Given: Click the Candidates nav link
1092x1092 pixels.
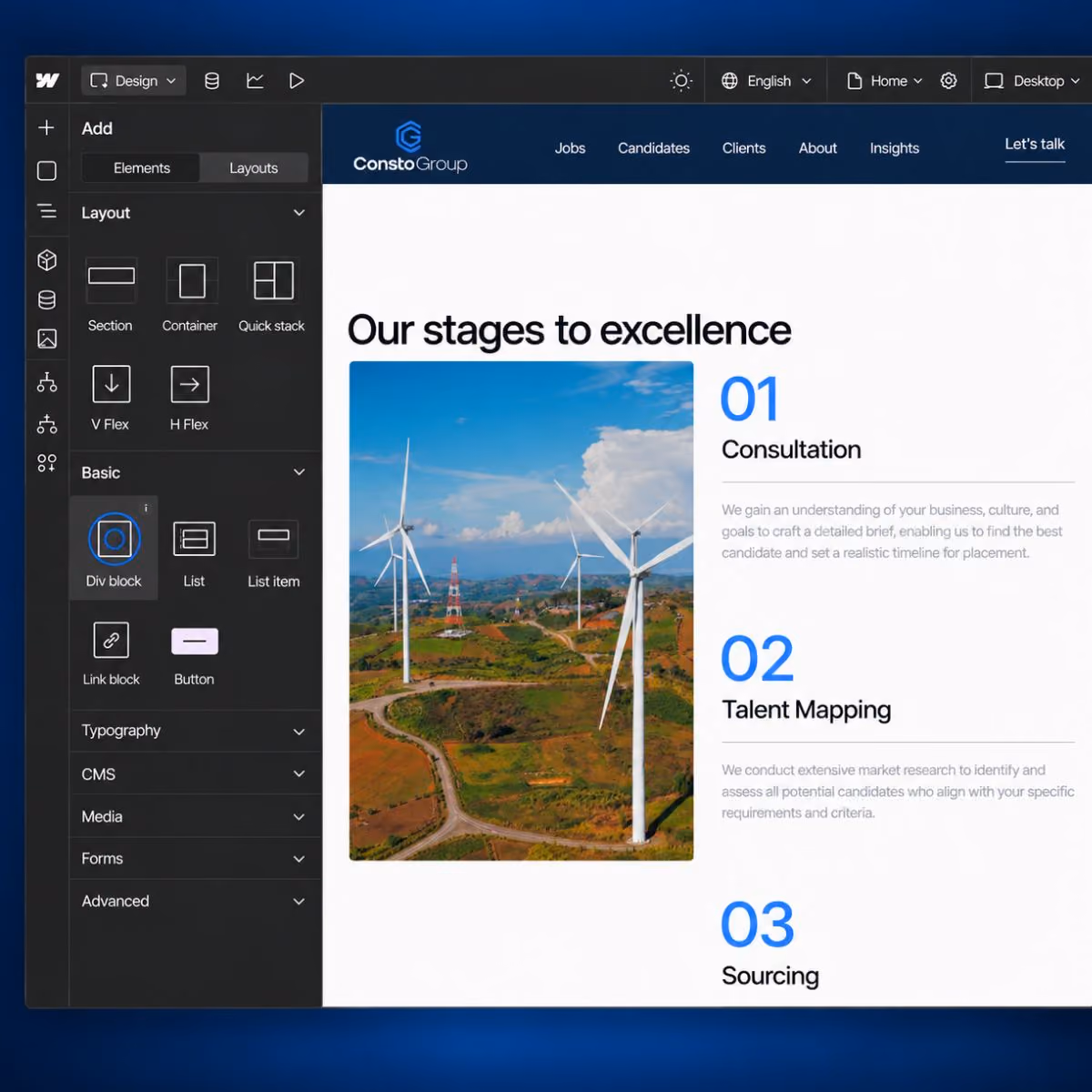Looking at the screenshot, I should tap(653, 148).
